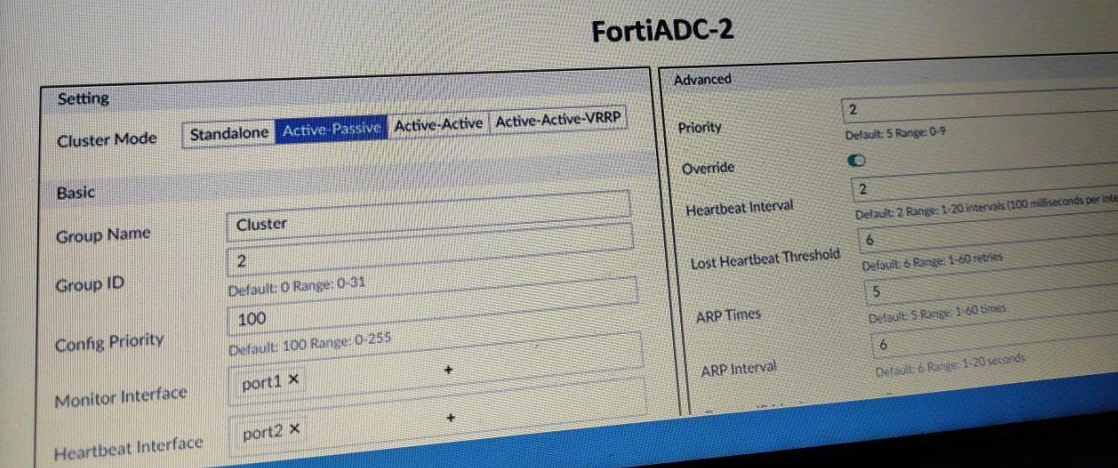Click the Setting section header
This screenshot has width=1118, height=468.
click(x=83, y=99)
